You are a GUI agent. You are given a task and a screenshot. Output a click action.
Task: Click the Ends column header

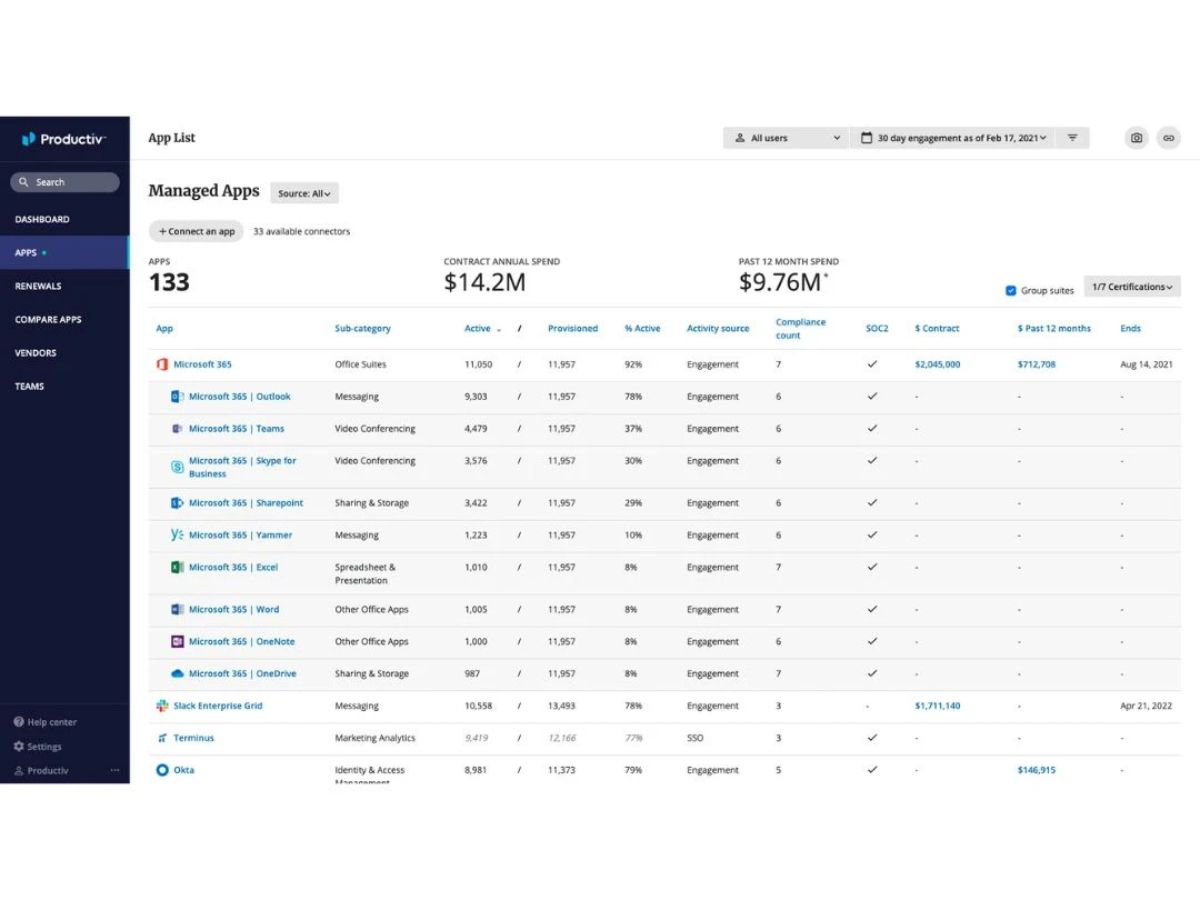pos(1130,329)
